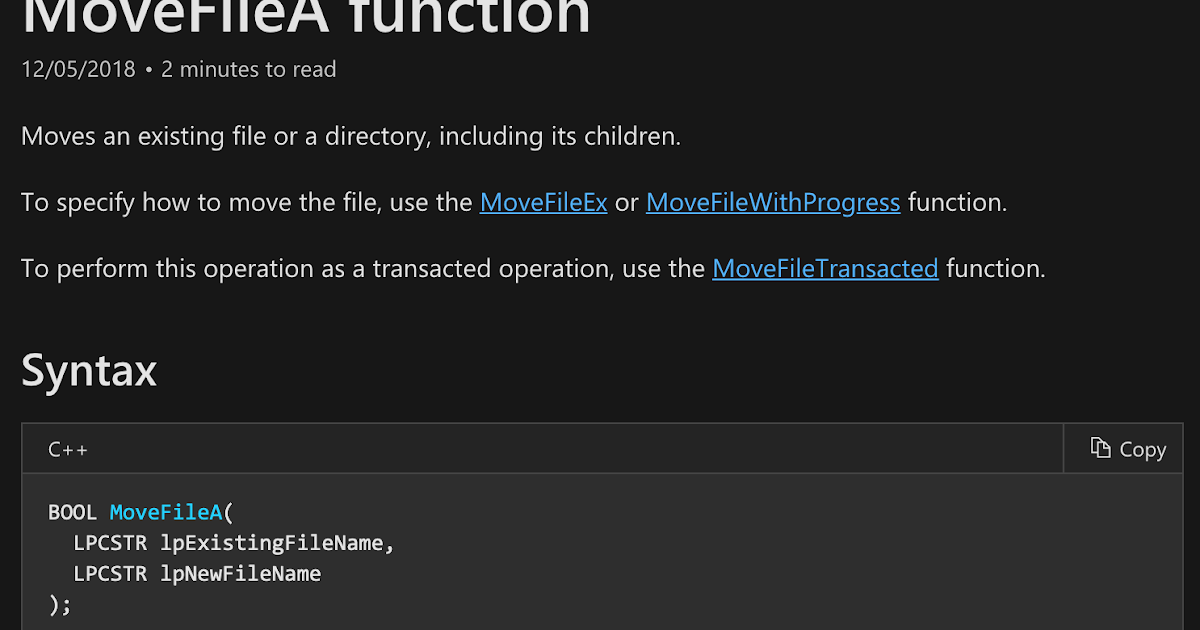
Task: Click the MoveFileA function page title
Action: point(306,16)
